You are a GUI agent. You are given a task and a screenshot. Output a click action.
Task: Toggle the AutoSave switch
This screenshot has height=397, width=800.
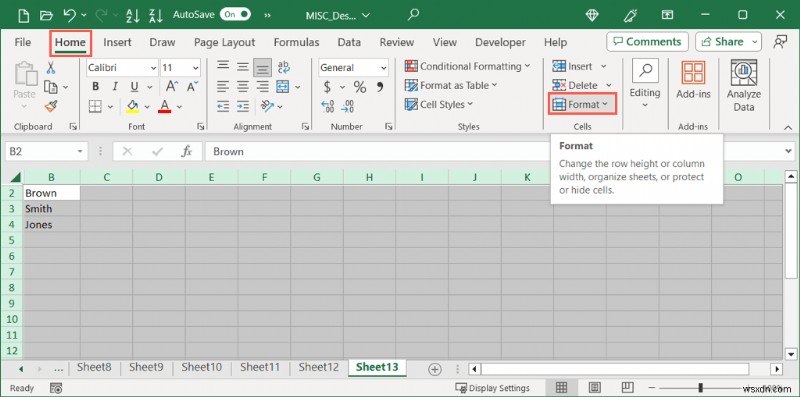click(x=235, y=15)
